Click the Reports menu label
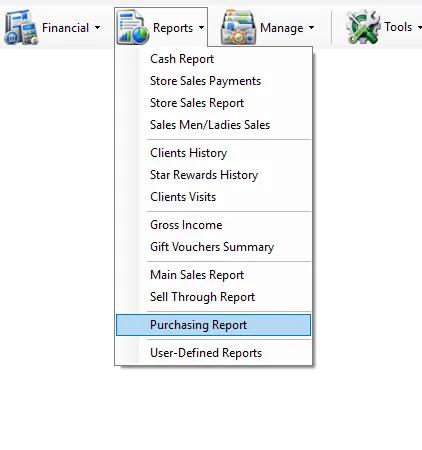 click(x=173, y=28)
